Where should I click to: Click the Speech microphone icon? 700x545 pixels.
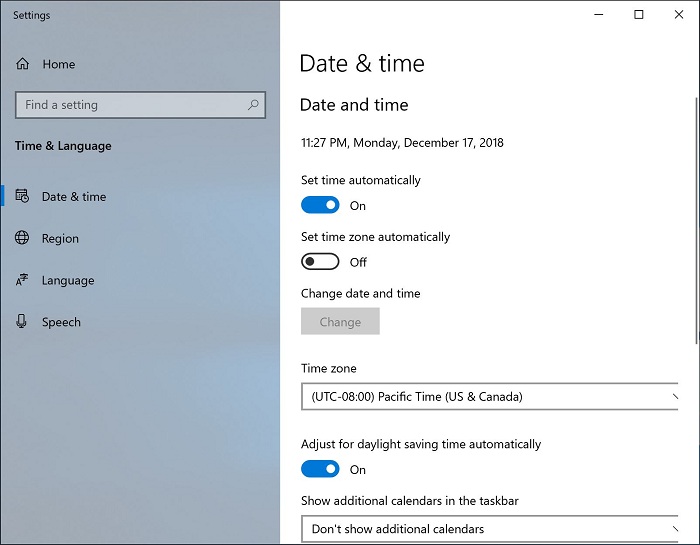(x=22, y=322)
